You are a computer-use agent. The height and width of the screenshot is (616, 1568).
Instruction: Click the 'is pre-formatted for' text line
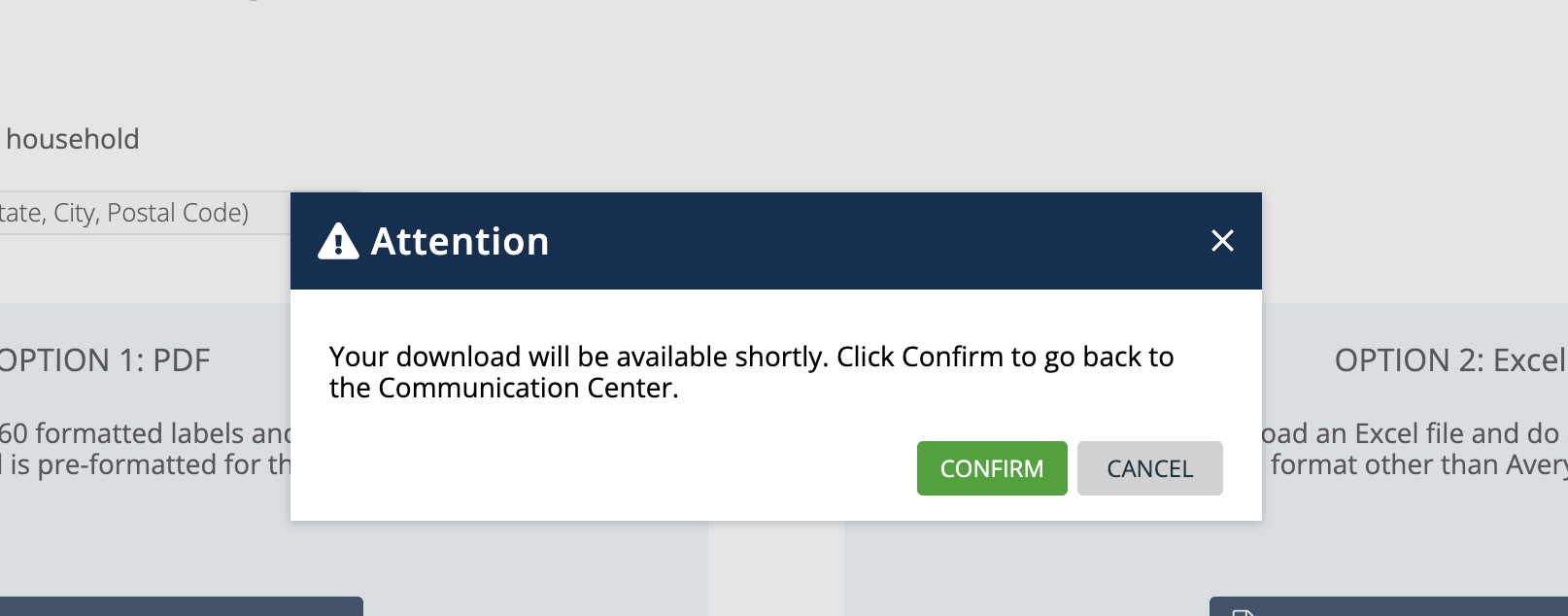click(x=146, y=464)
